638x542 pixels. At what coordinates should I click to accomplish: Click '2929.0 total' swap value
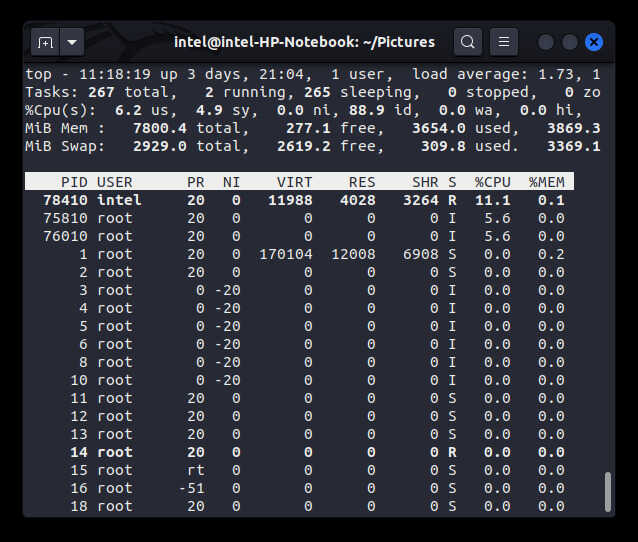[191, 146]
